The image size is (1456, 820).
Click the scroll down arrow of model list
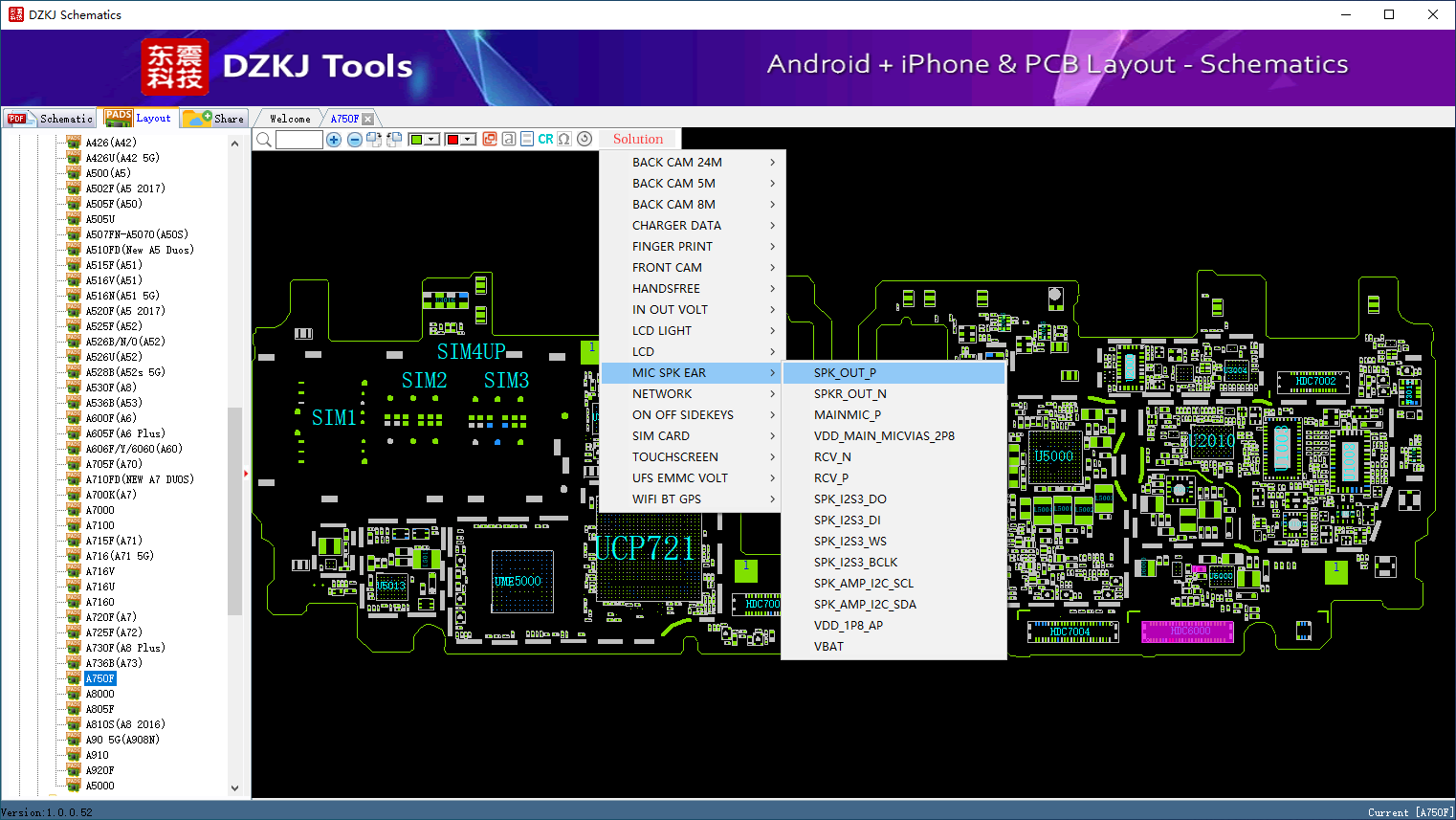click(235, 788)
